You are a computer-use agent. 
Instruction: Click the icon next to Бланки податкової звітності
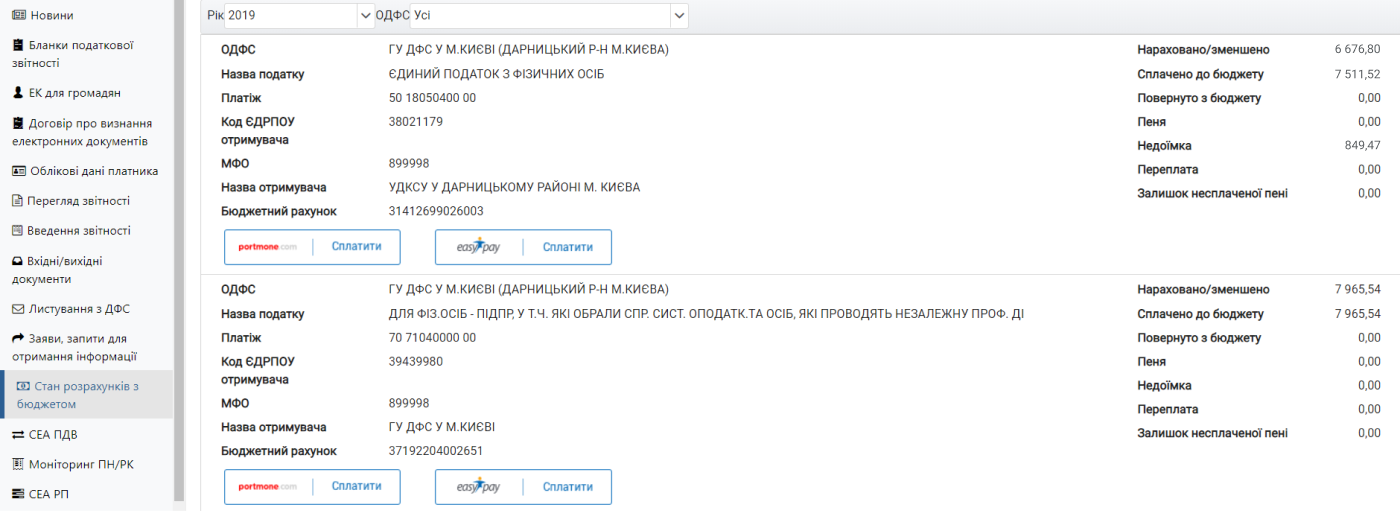[18, 45]
